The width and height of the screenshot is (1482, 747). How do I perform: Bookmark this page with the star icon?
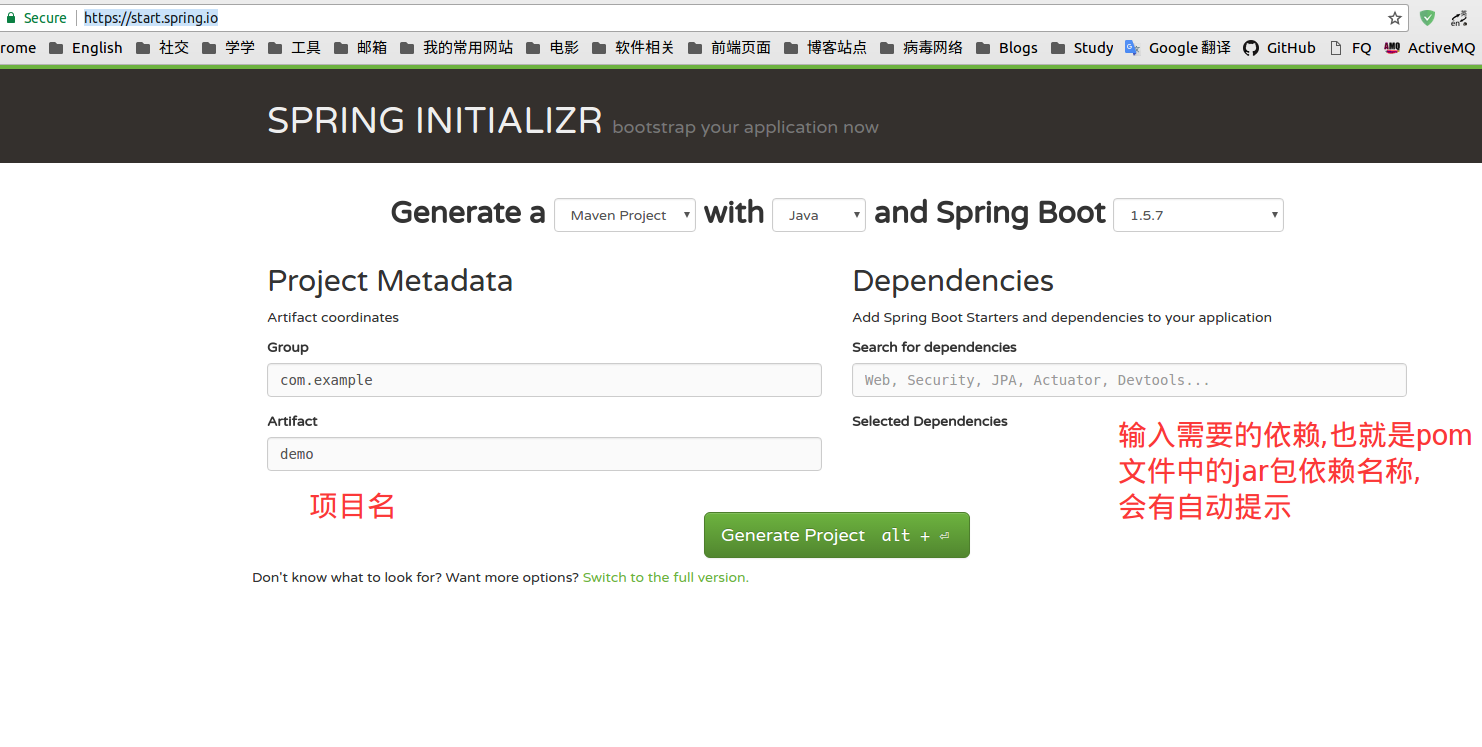[x=1395, y=18]
